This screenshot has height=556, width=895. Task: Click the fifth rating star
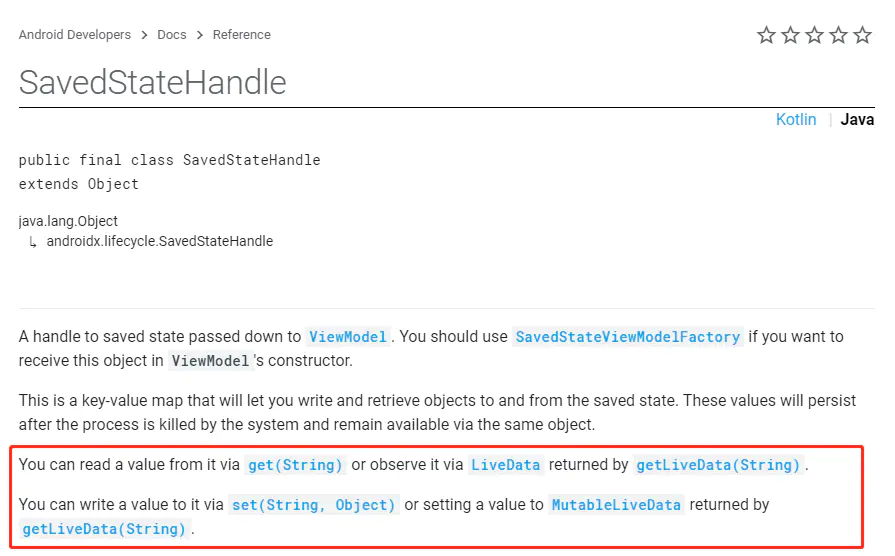[x=863, y=36]
